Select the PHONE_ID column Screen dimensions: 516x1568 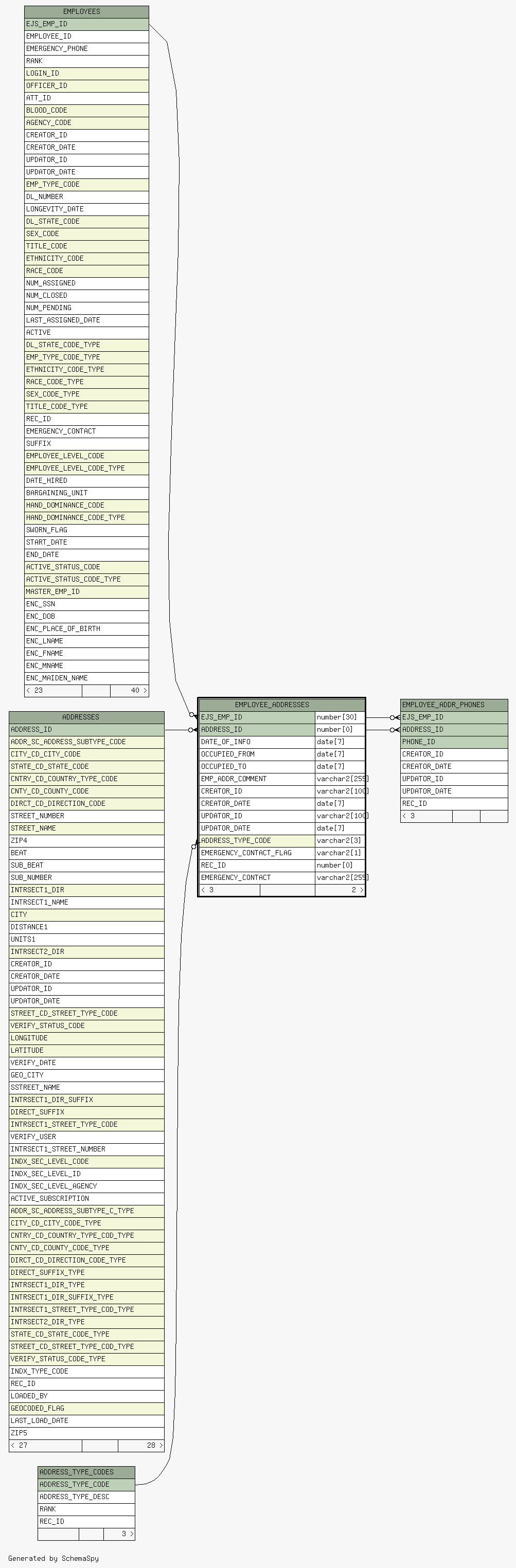(x=454, y=742)
